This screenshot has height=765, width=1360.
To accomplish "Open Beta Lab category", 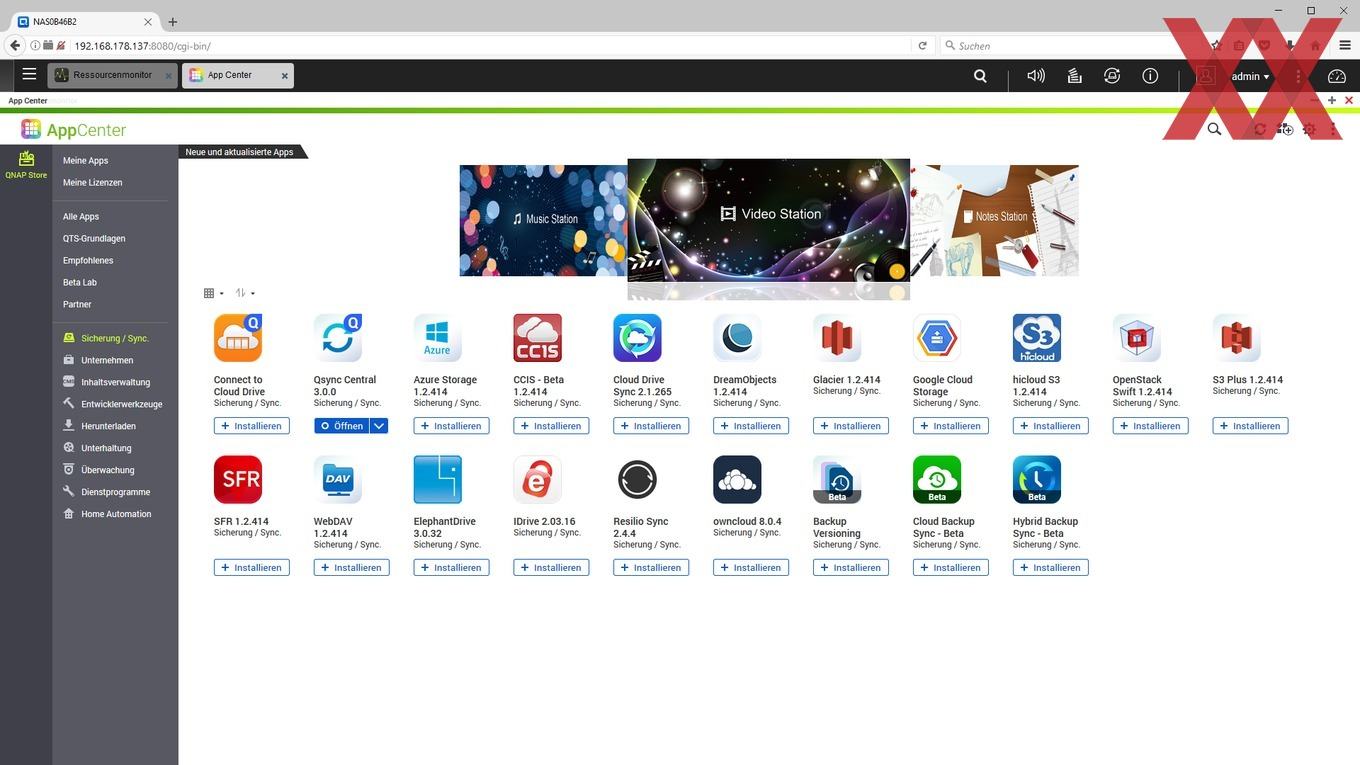I will [80, 283].
